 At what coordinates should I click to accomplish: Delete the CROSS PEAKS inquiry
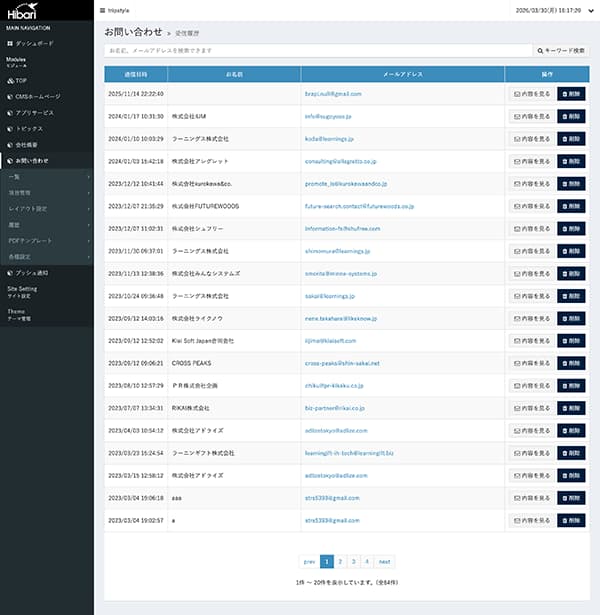pos(571,363)
